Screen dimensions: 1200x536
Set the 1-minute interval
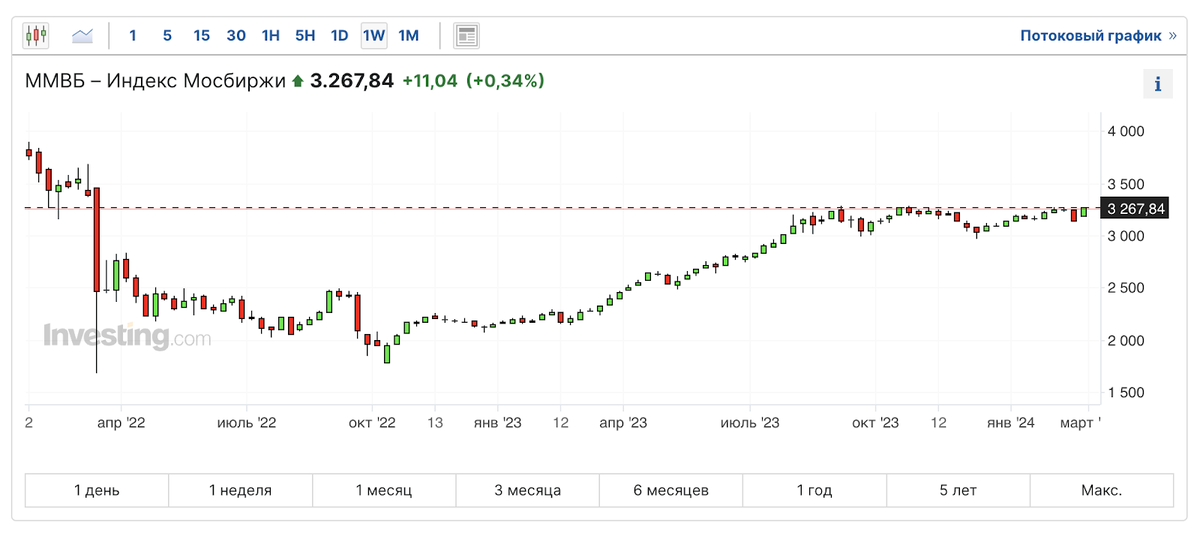[132, 36]
